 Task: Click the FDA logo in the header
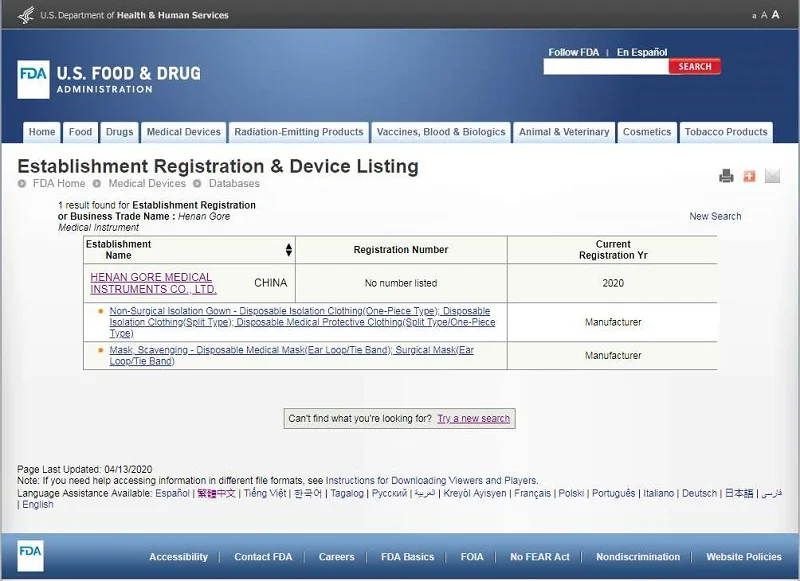[33, 80]
